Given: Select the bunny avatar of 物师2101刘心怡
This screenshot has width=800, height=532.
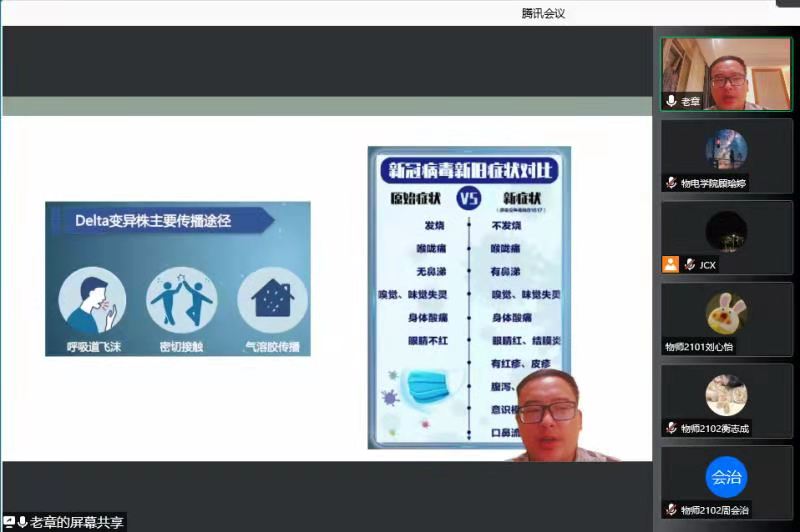Looking at the screenshot, I should coord(726,313).
